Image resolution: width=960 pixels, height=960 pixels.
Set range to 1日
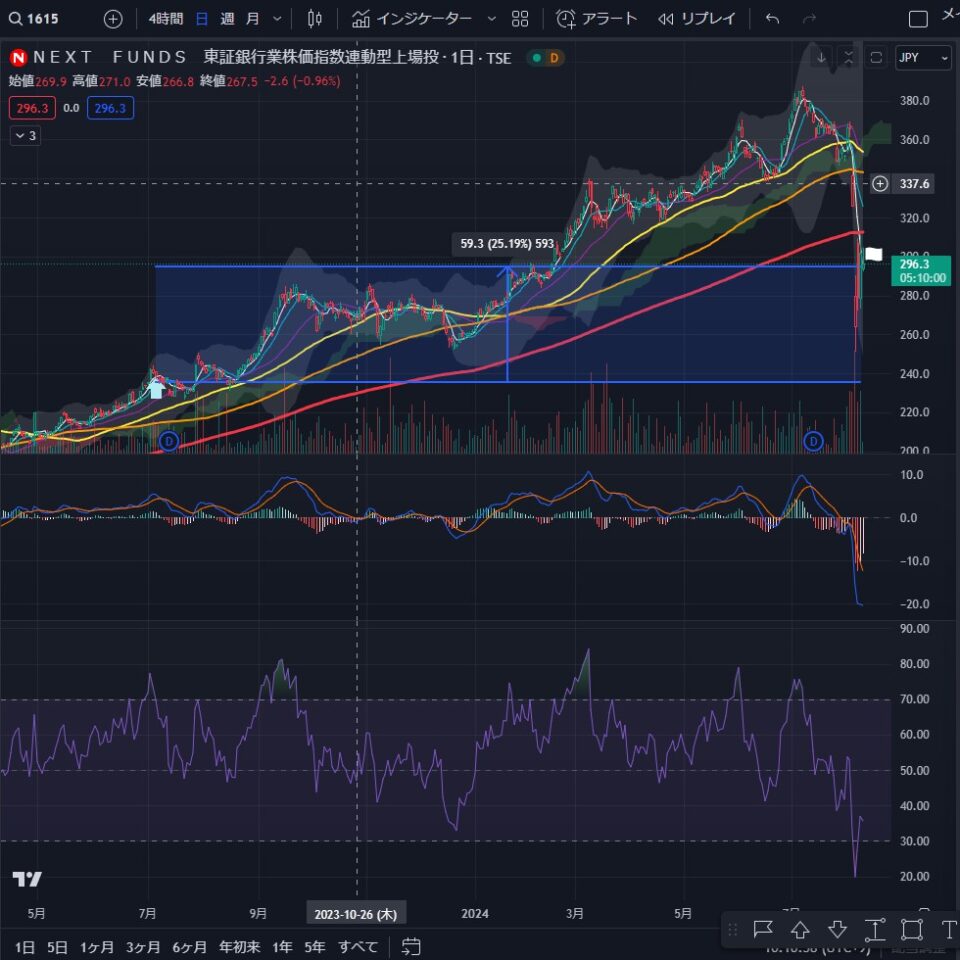click(x=24, y=947)
